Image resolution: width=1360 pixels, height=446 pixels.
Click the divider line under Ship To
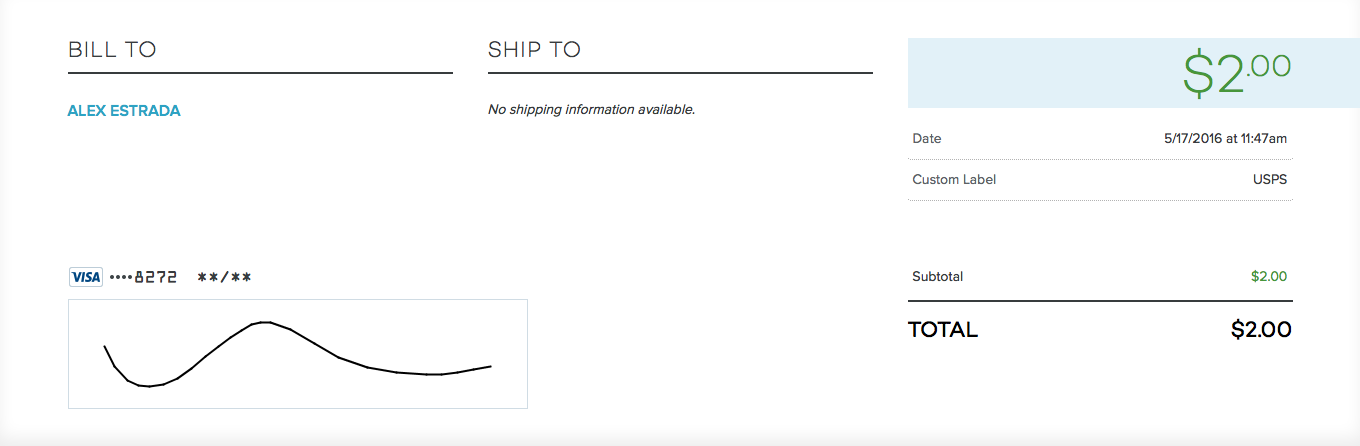[680, 73]
